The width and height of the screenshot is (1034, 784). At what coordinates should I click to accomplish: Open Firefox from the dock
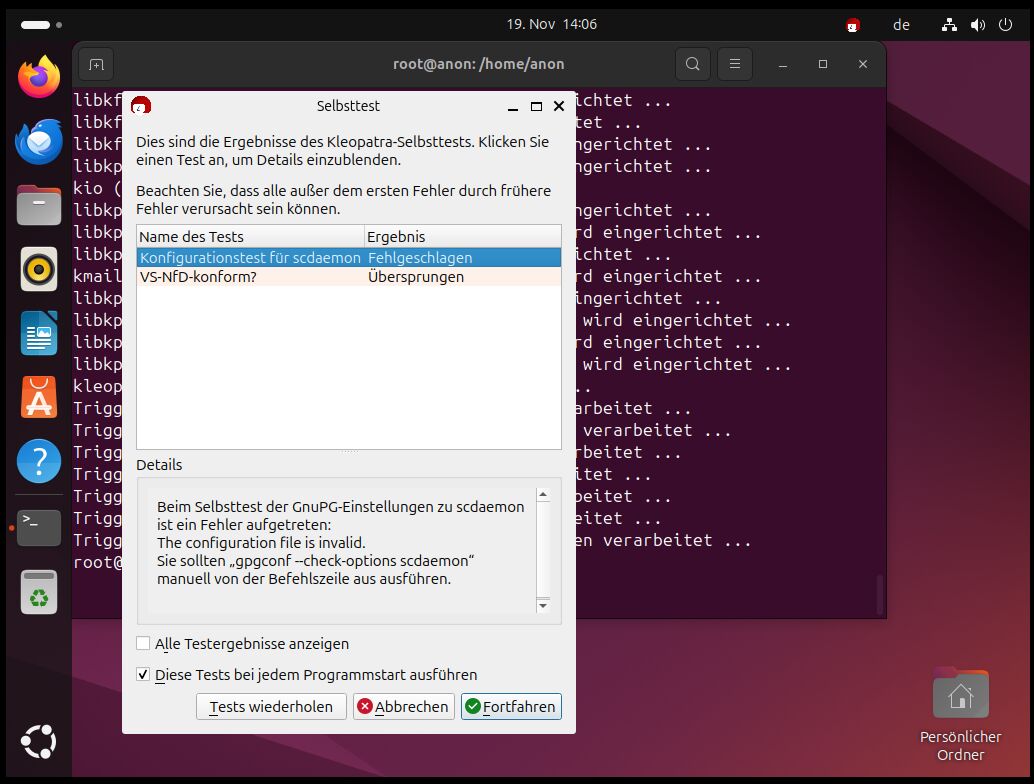point(39,78)
